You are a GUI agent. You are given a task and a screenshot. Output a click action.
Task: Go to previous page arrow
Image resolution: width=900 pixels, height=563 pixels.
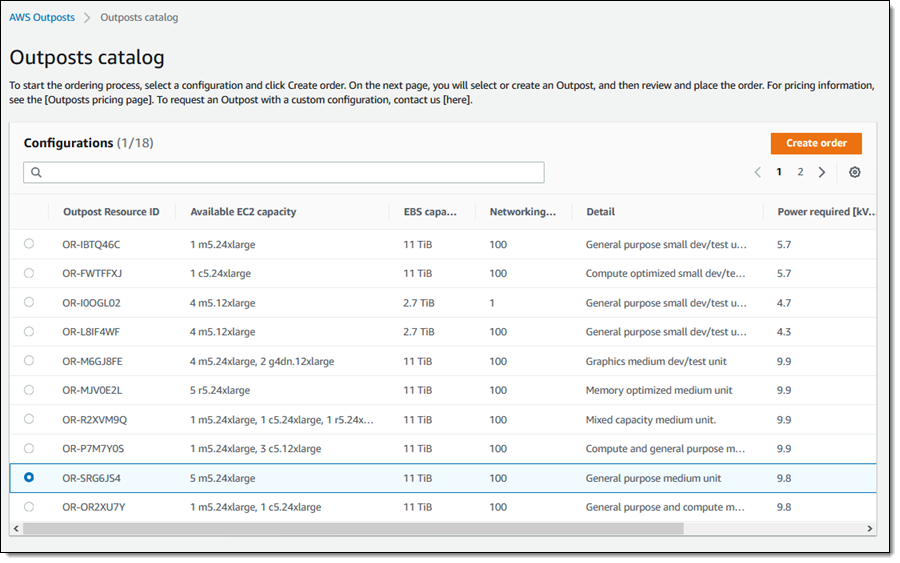pyautogui.click(x=758, y=172)
